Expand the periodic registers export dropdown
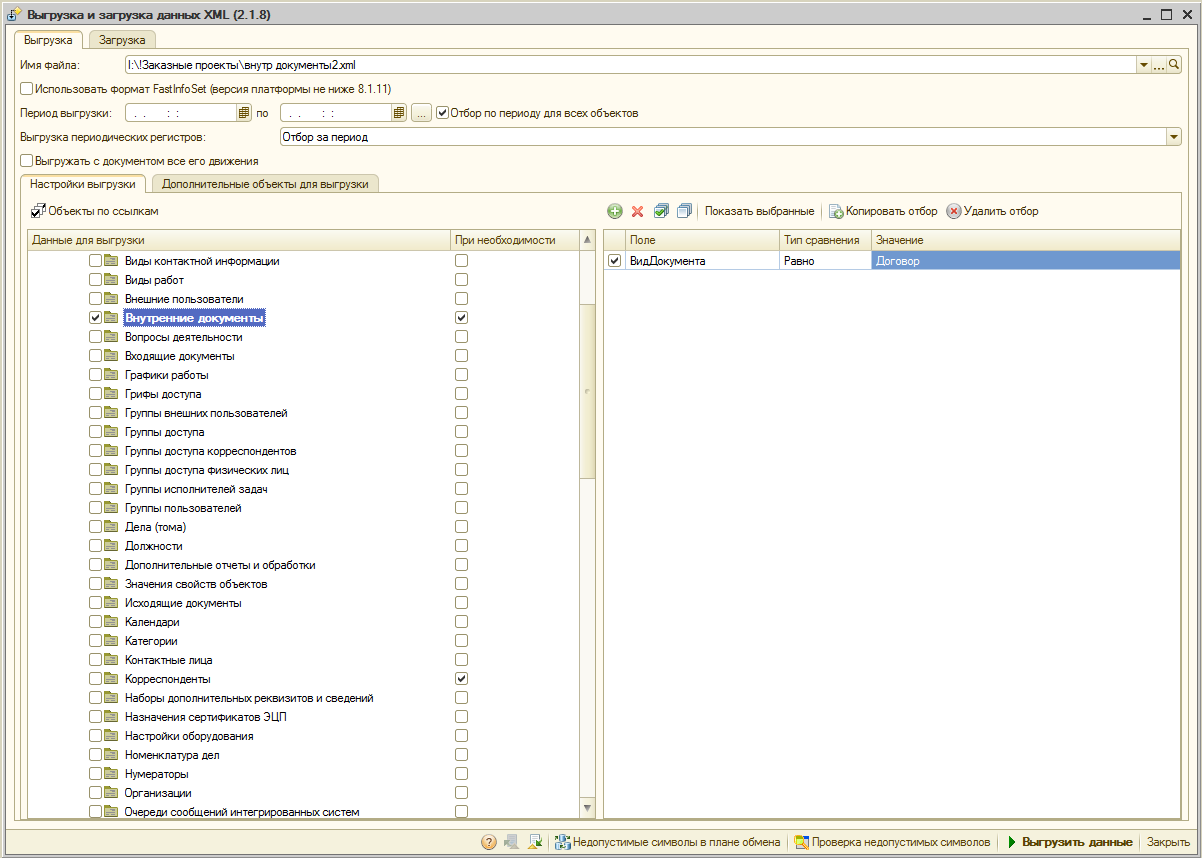1202x858 pixels. pyautogui.click(x=1174, y=137)
